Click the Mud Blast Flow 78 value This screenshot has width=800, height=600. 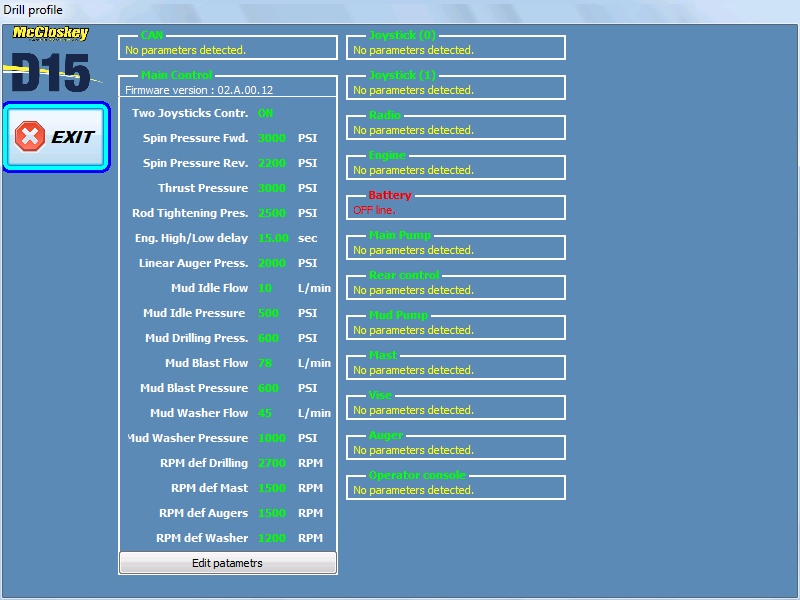265,363
